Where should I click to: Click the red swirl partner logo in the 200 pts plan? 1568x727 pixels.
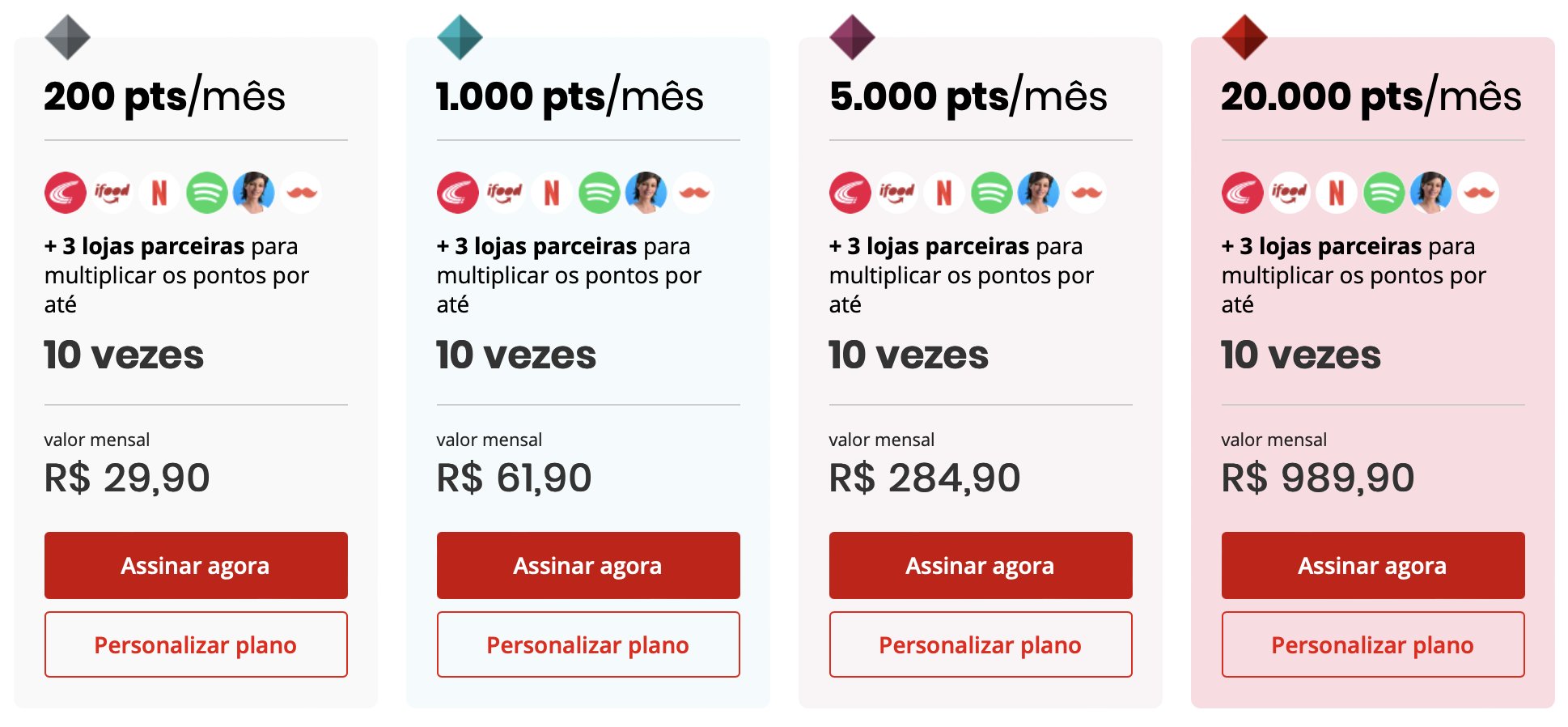click(x=66, y=193)
